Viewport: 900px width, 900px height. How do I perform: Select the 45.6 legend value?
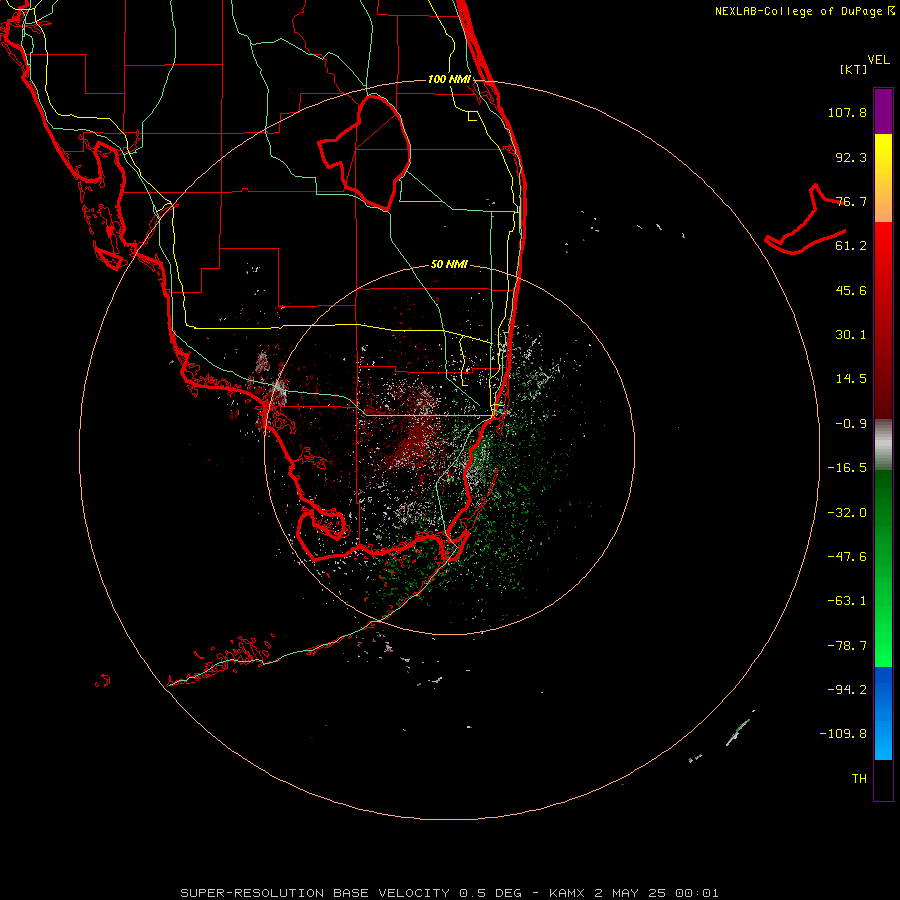(851, 290)
